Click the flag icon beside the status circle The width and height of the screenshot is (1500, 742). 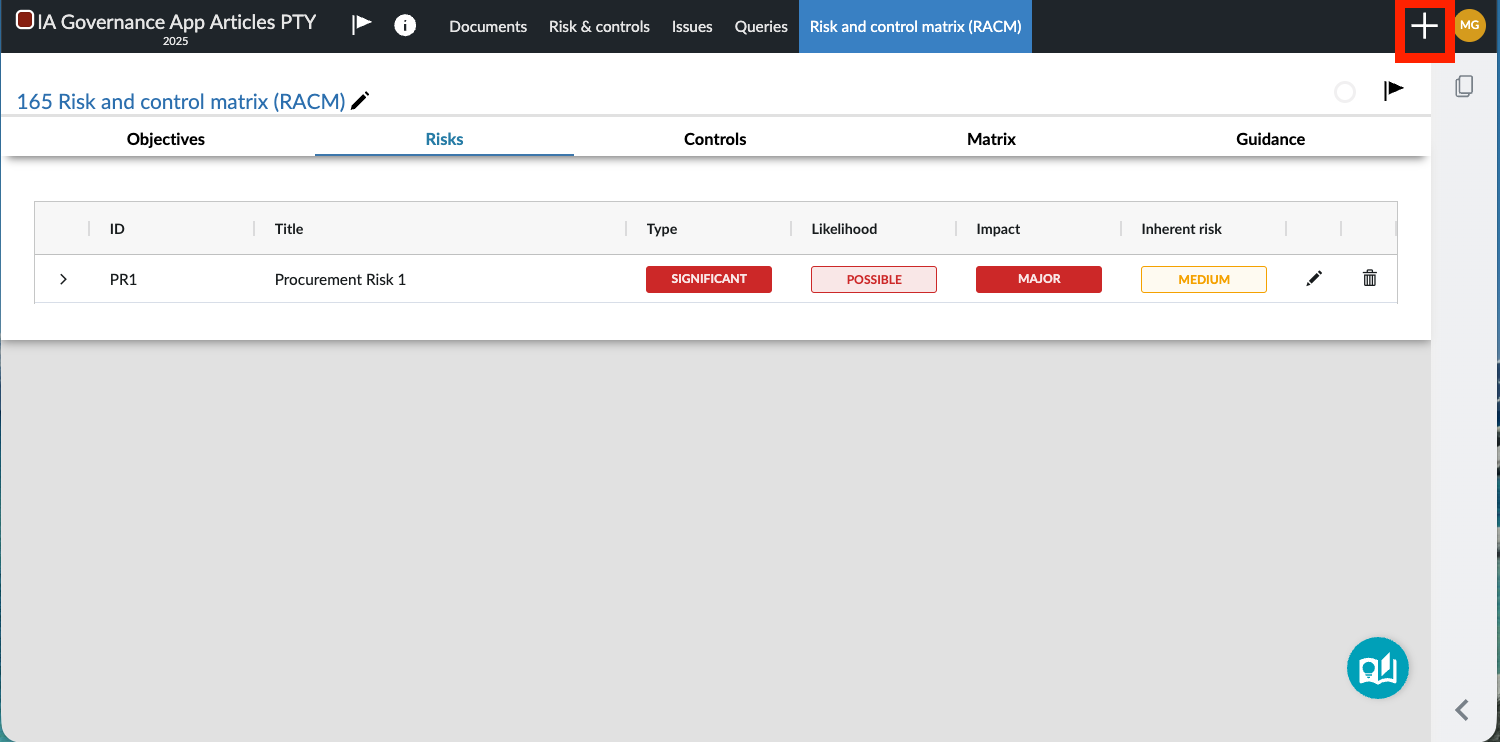click(x=1394, y=91)
